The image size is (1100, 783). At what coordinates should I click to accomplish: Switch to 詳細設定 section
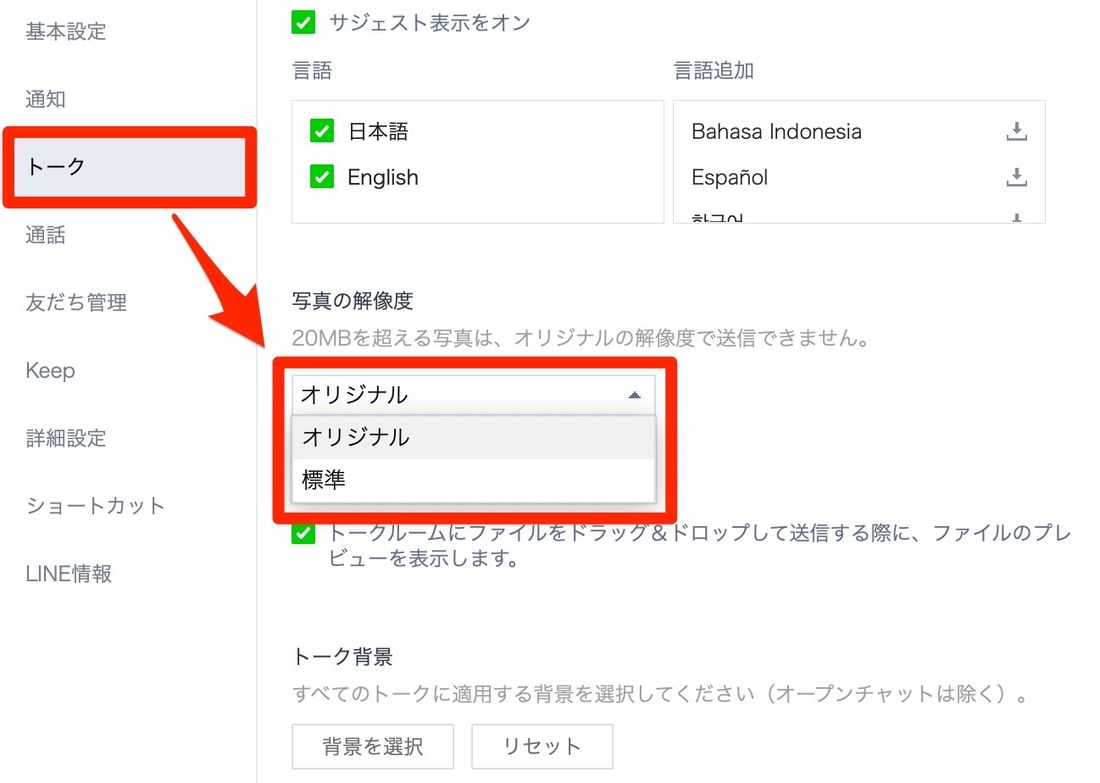(x=66, y=438)
